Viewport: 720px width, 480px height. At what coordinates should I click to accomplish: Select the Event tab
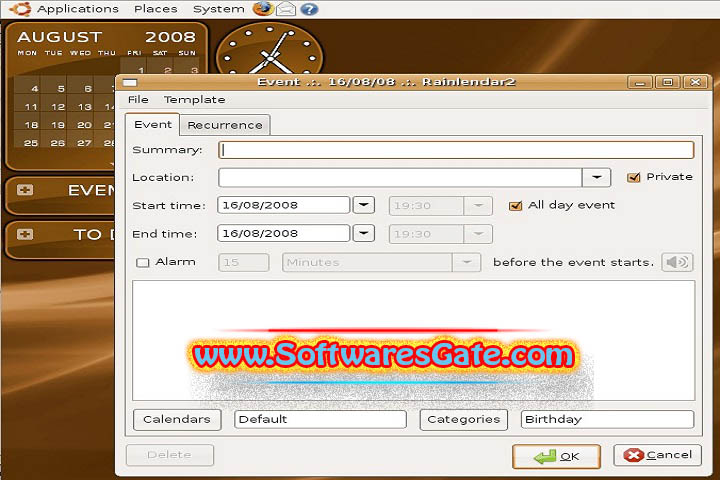click(152, 124)
